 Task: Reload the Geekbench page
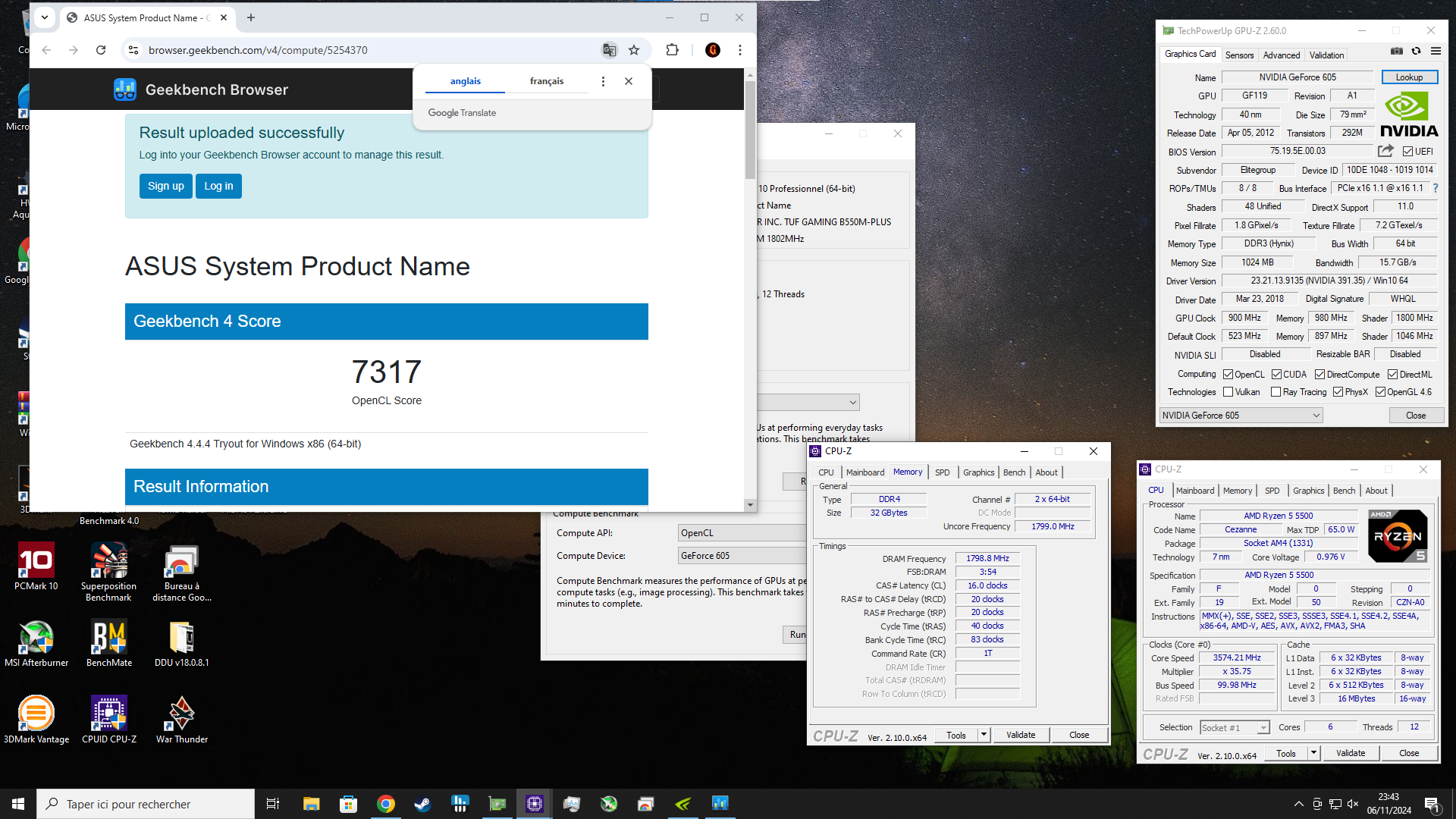click(101, 50)
